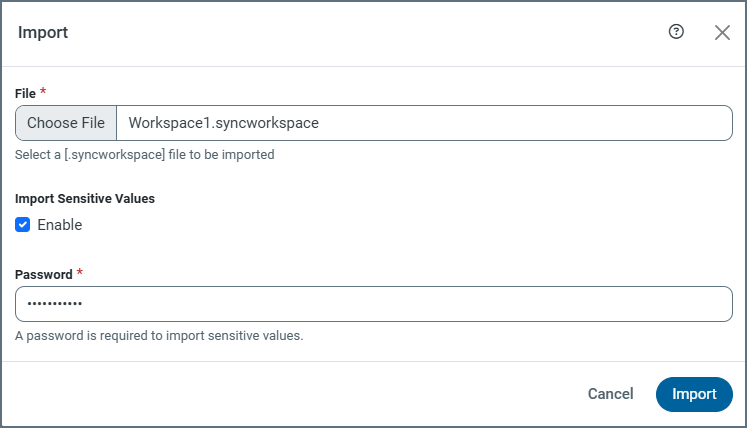The height and width of the screenshot is (428, 747).
Task: Click the Import Sensitive Values heading
Action: [85, 198]
